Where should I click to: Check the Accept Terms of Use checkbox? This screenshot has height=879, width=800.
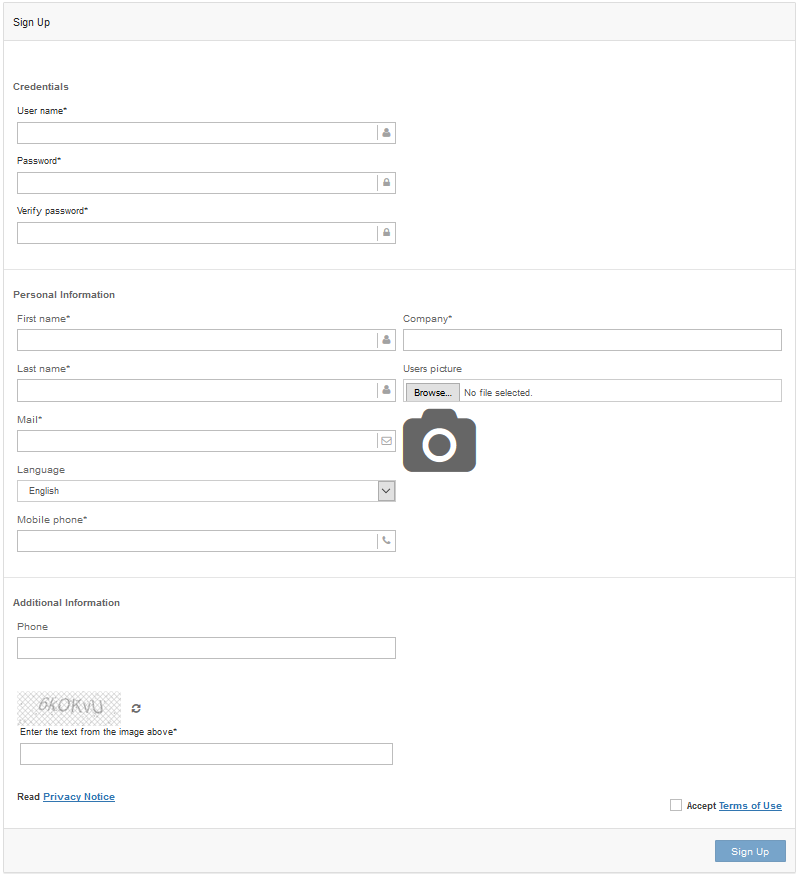[x=676, y=805]
